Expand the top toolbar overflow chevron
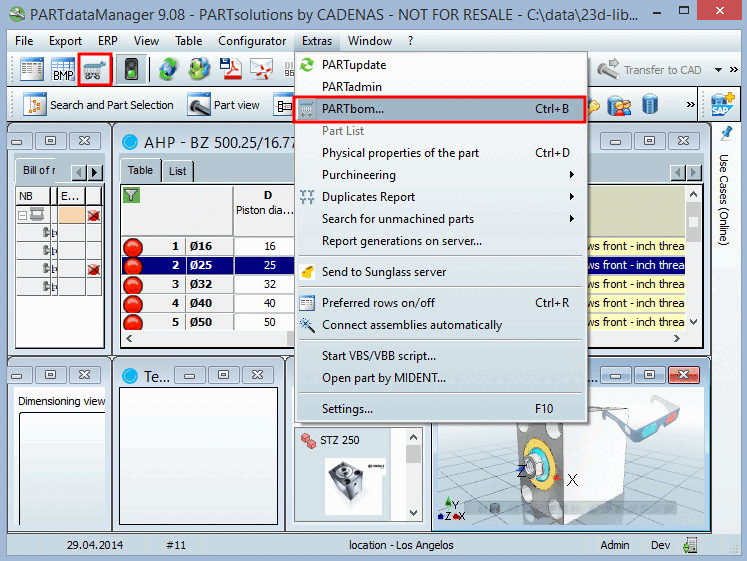 734,70
